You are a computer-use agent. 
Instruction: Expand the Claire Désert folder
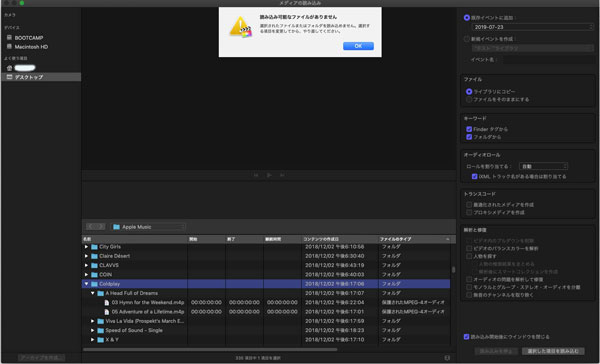point(86,256)
